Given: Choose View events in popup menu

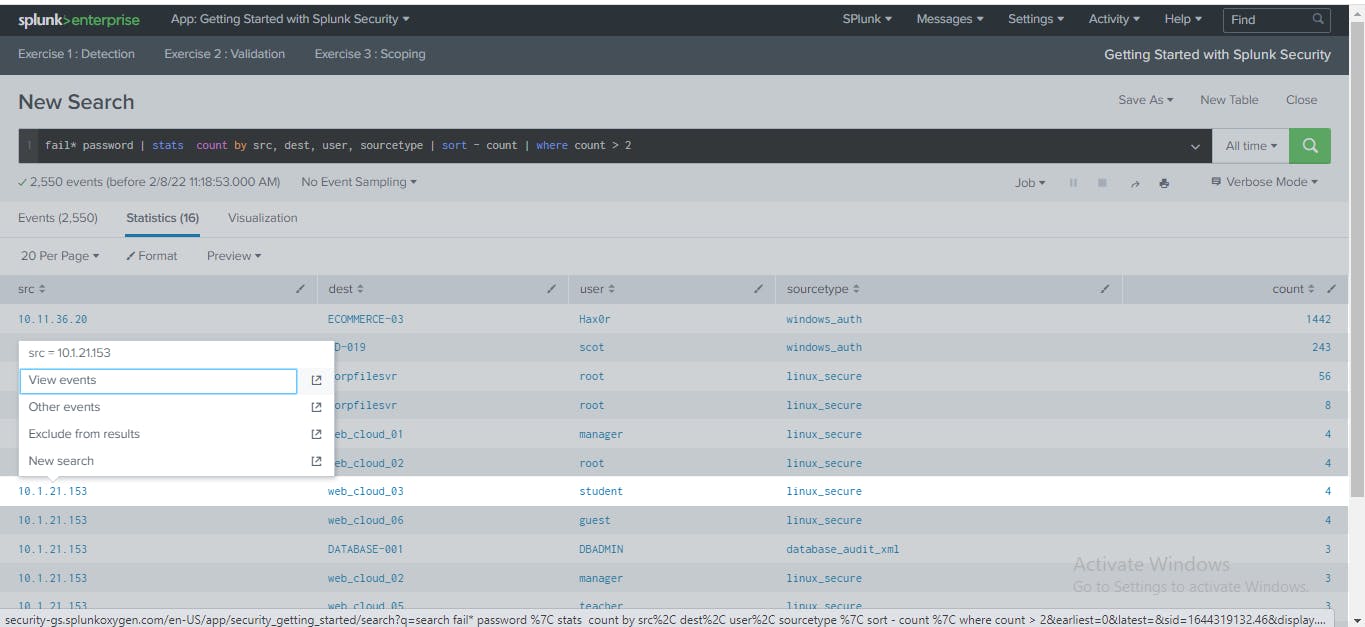Looking at the screenshot, I should point(158,381).
